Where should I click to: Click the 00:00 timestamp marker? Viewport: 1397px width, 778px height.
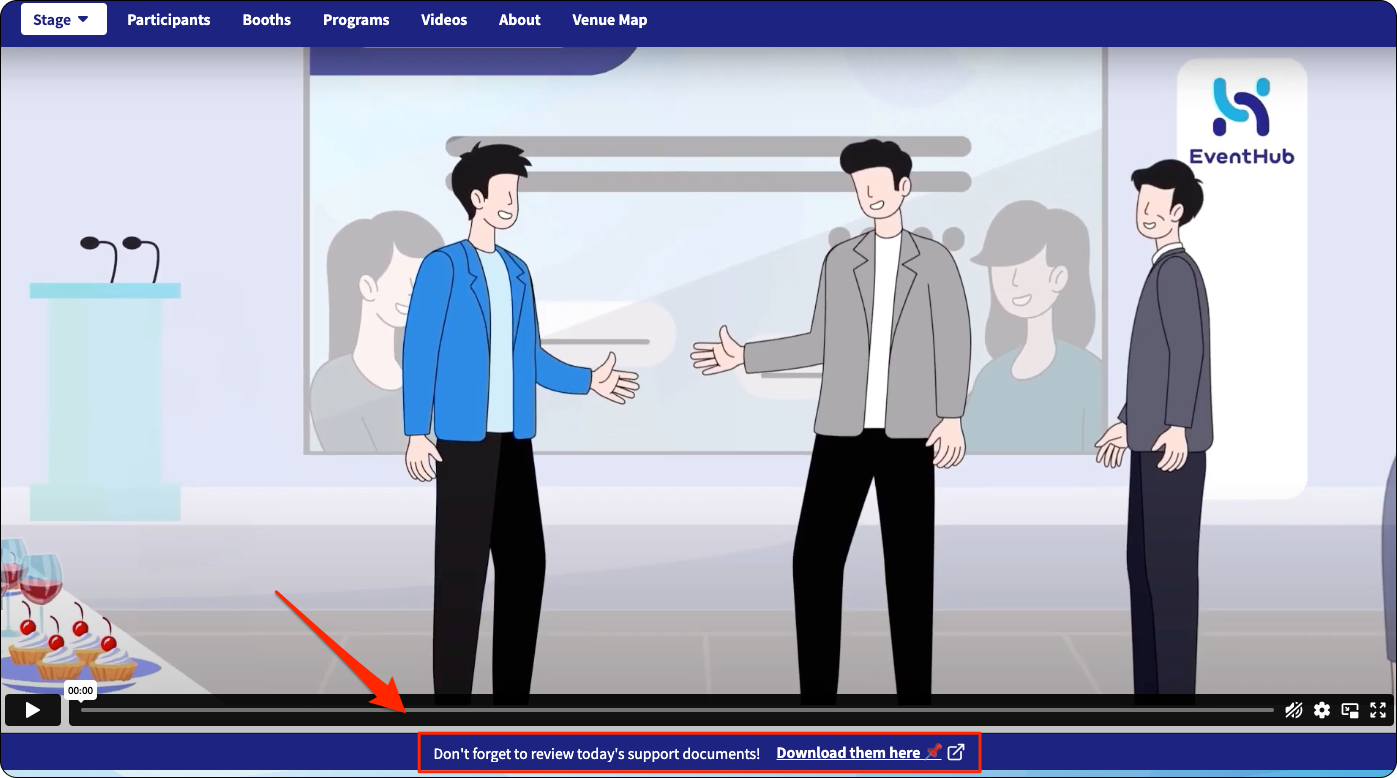click(81, 690)
